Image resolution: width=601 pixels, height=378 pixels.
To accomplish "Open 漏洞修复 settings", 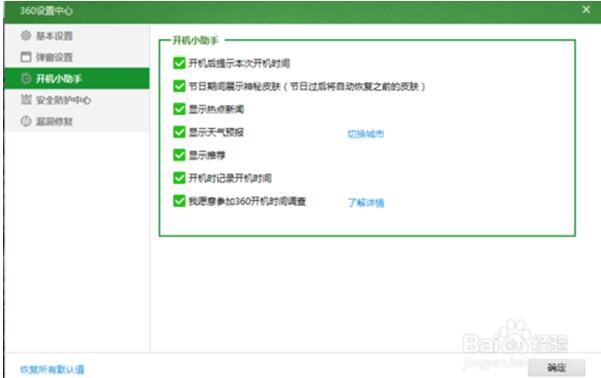I will point(77,122).
